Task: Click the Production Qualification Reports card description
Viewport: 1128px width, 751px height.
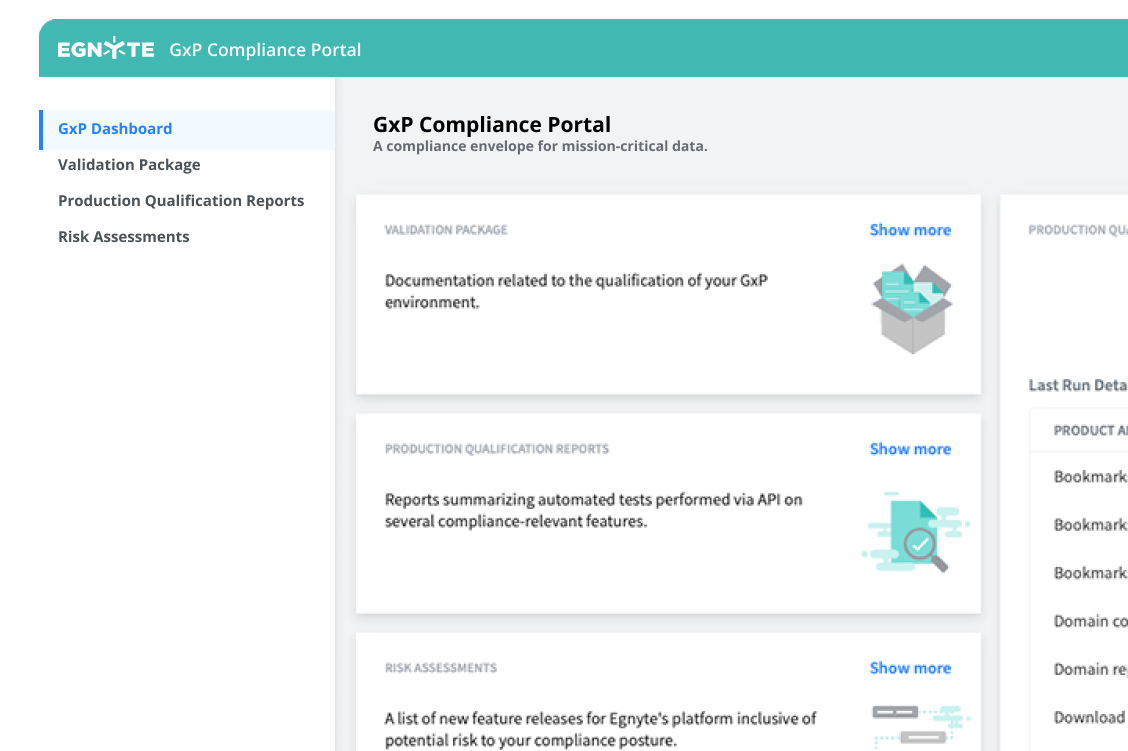Action: (593, 510)
